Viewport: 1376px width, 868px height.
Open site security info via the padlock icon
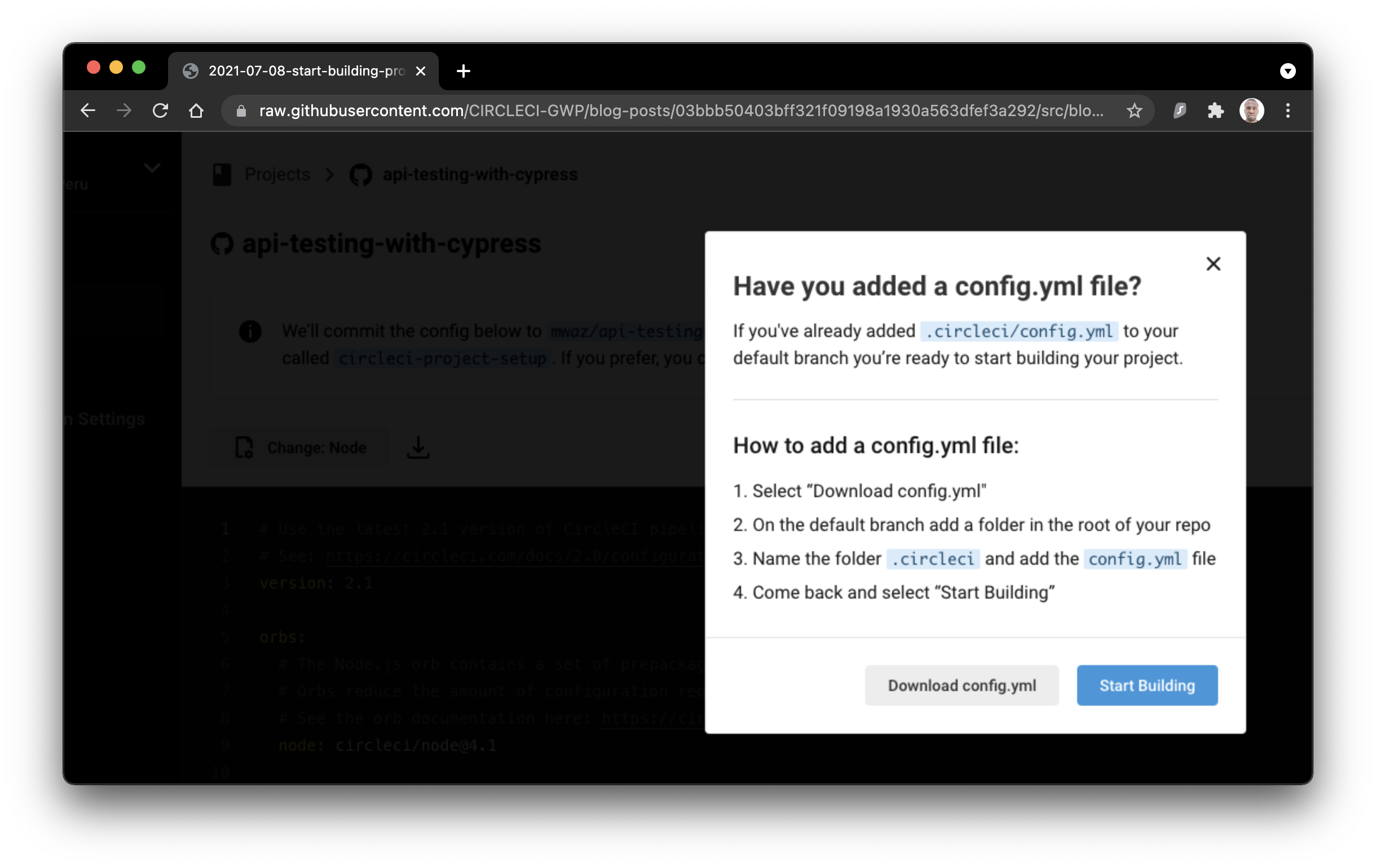[x=240, y=110]
